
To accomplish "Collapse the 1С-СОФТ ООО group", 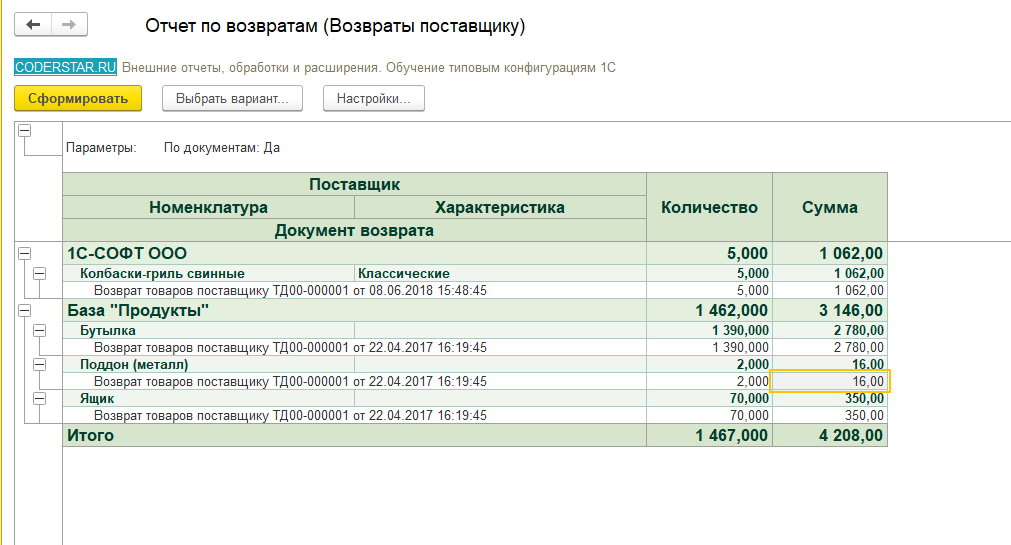I will pyautogui.click(x=25, y=253).
